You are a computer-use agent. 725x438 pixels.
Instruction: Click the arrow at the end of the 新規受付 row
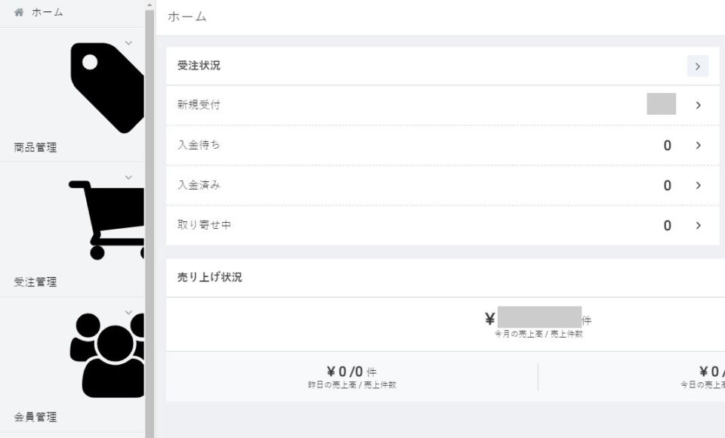(698, 105)
